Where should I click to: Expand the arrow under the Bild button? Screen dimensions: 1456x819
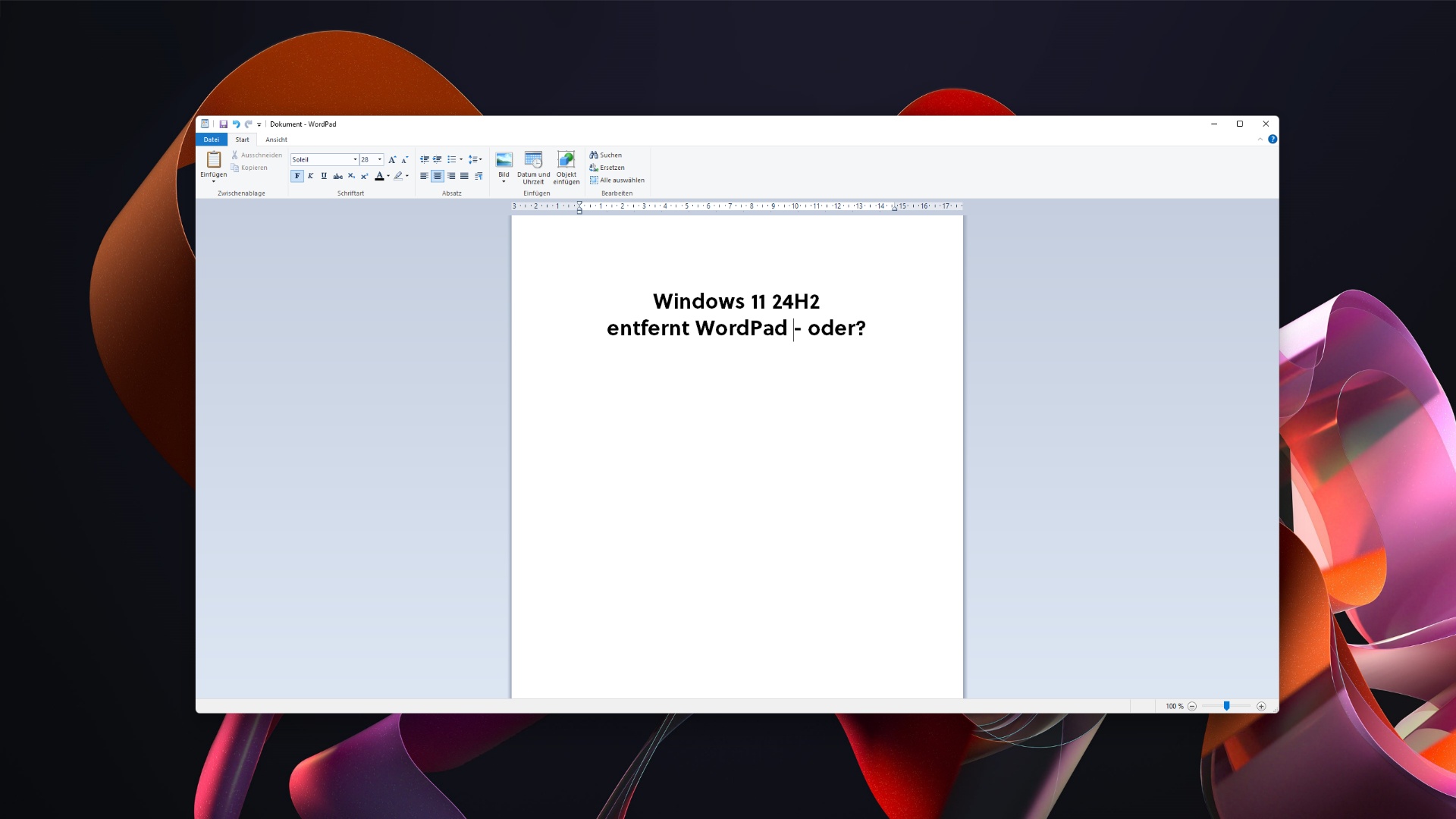click(x=504, y=182)
